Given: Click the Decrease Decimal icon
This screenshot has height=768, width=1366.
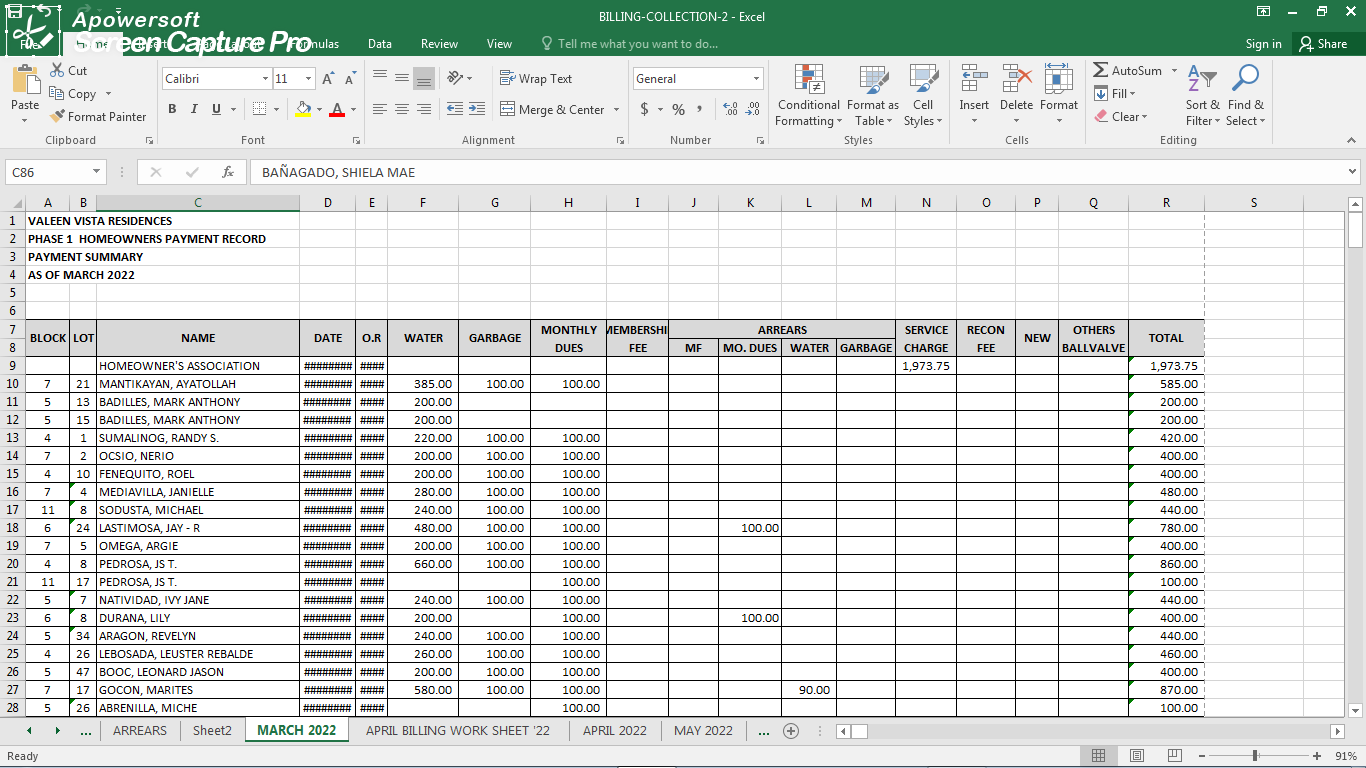Looking at the screenshot, I should [752, 109].
